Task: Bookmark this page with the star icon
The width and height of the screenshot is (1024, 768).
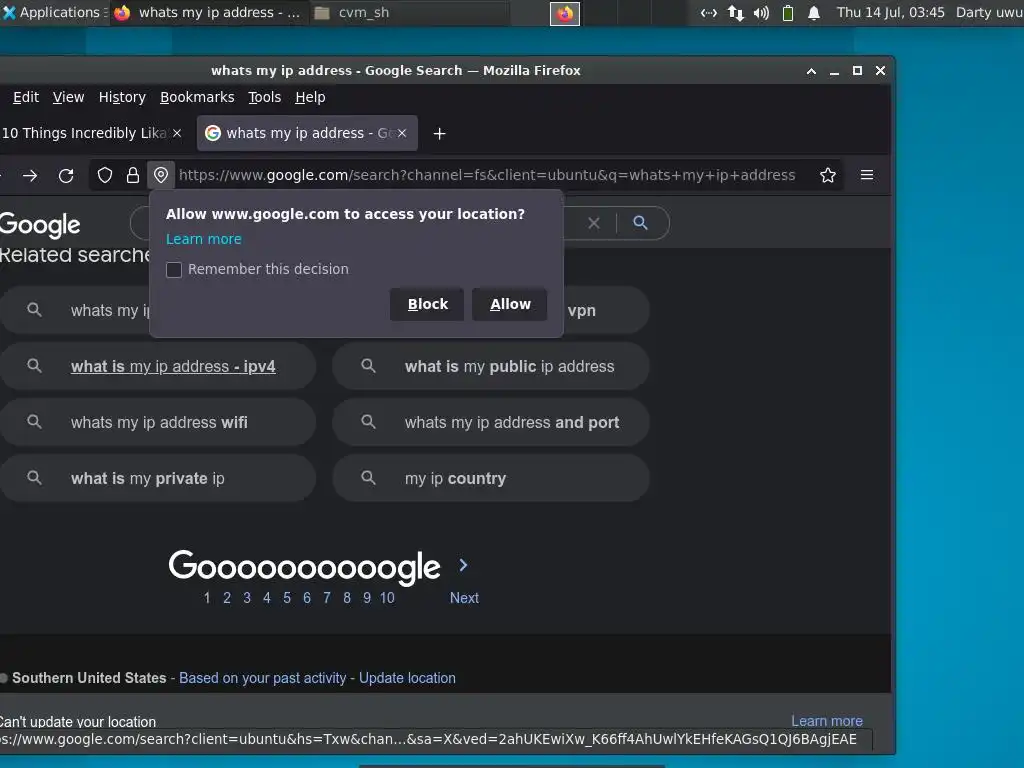Action: [x=827, y=175]
